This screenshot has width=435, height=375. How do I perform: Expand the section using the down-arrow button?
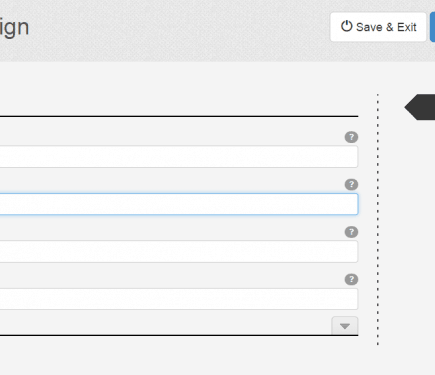pyautogui.click(x=345, y=326)
